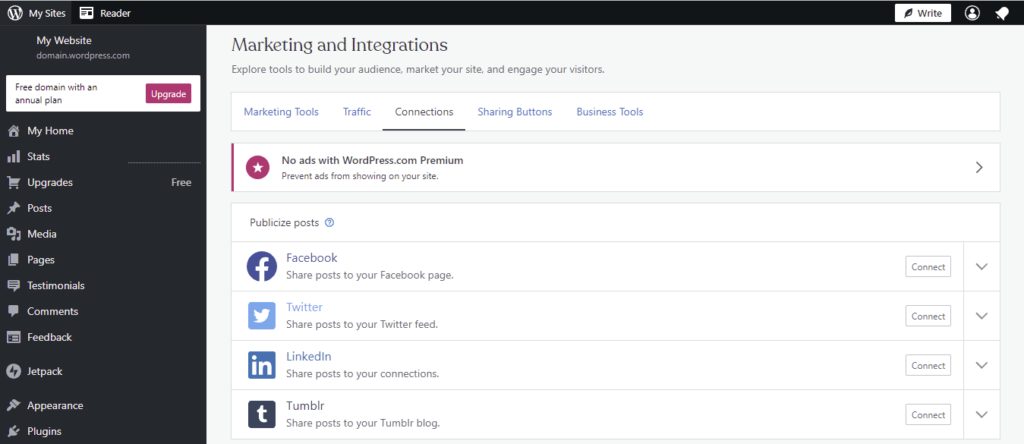The height and width of the screenshot is (444, 1024).
Task: Click 'Free domain with an annual plan' text
Action: [x=57, y=93]
